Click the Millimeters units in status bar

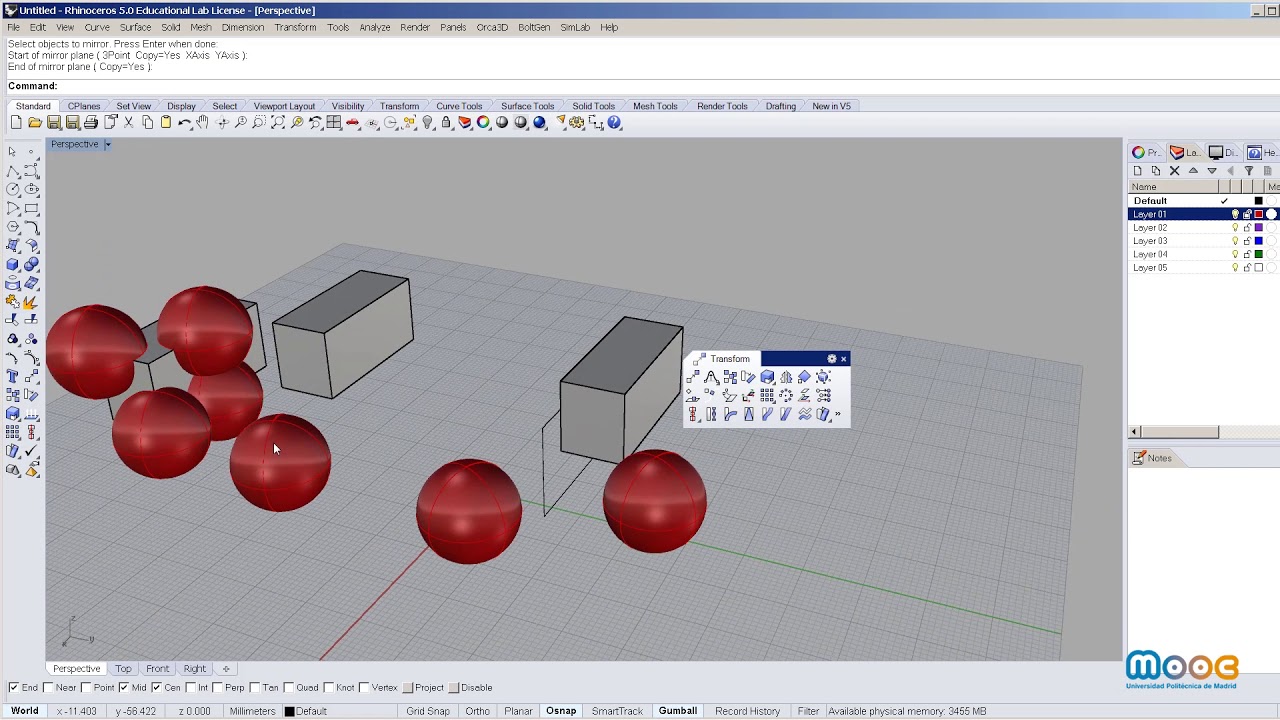(252, 711)
